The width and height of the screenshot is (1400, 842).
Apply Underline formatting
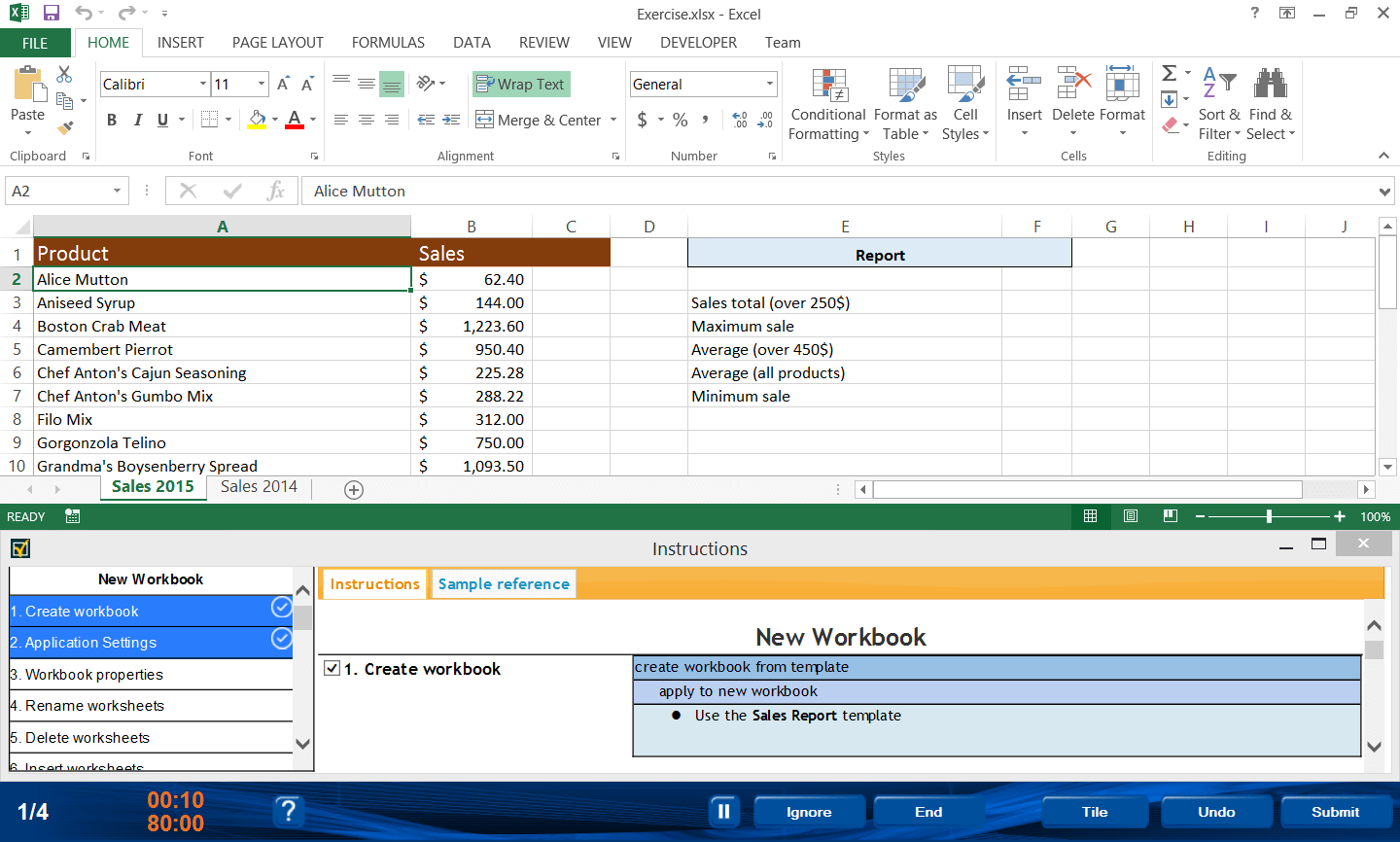(x=162, y=120)
